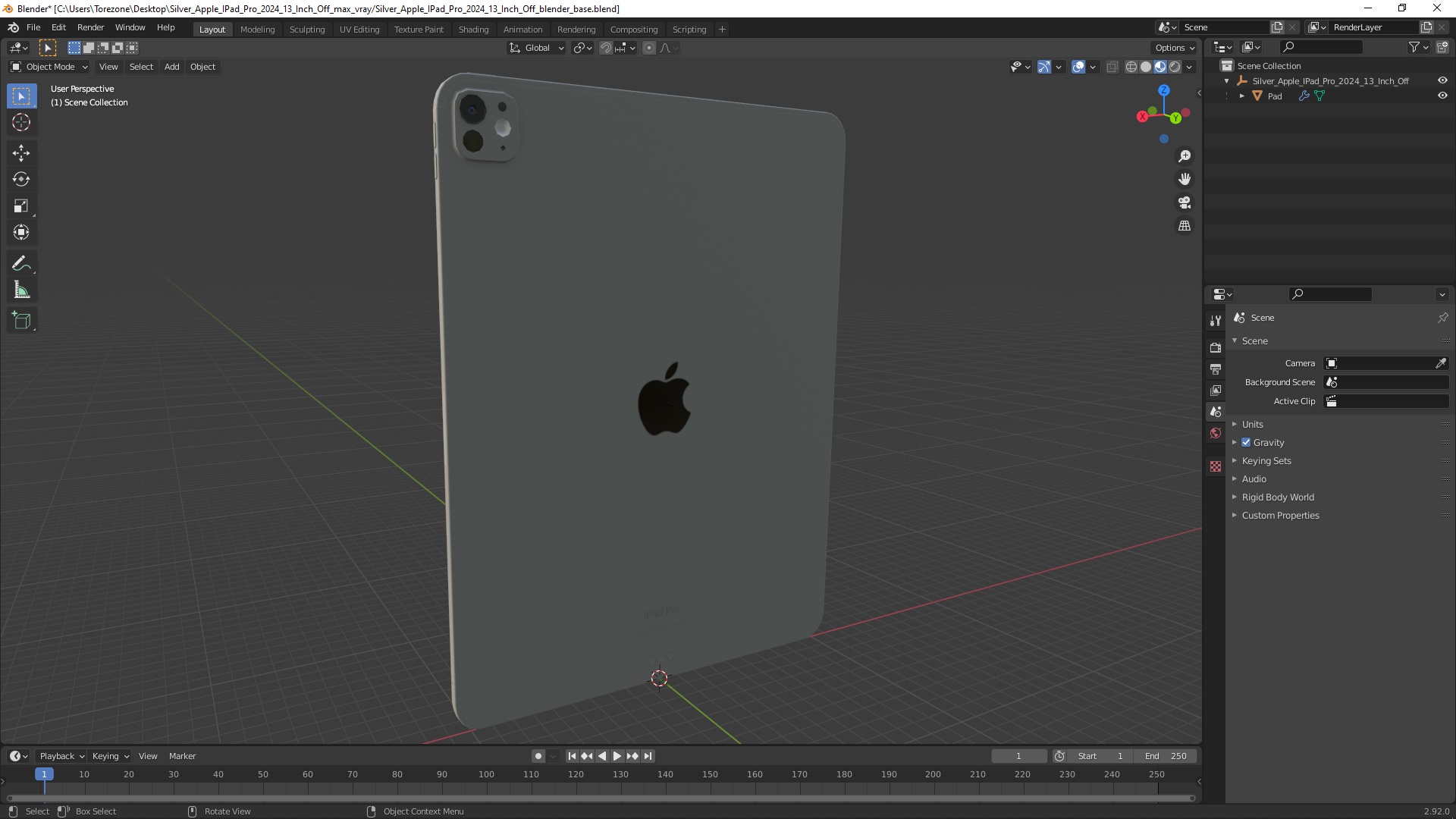
Task: Choose the Select Box tool
Action: 21,96
